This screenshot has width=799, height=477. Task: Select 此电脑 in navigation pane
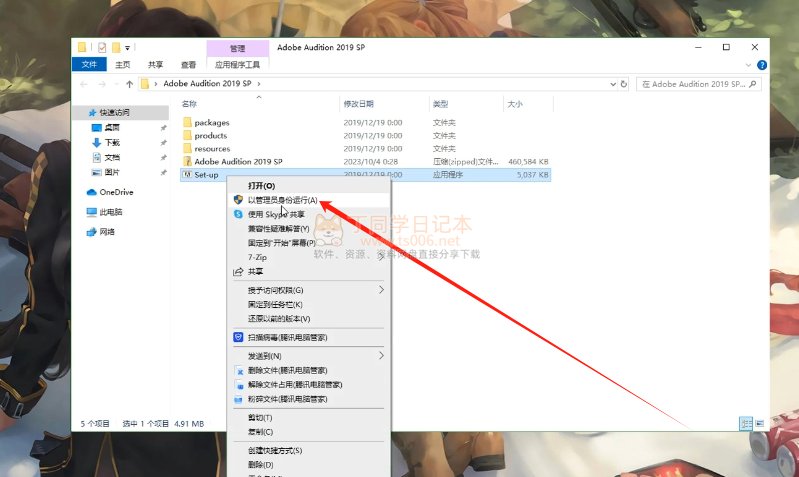[x=111, y=212]
